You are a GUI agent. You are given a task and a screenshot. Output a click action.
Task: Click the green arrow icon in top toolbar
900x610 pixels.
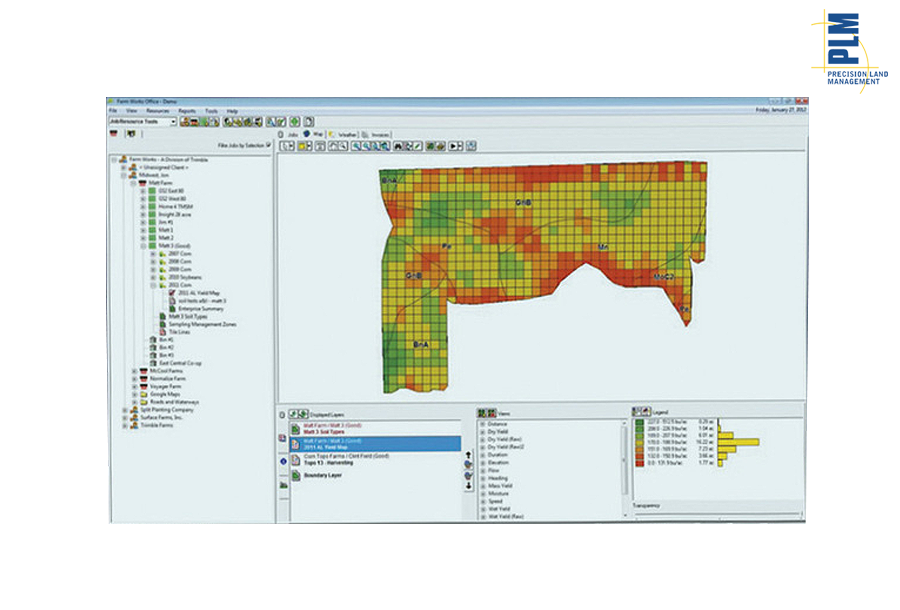(294, 122)
